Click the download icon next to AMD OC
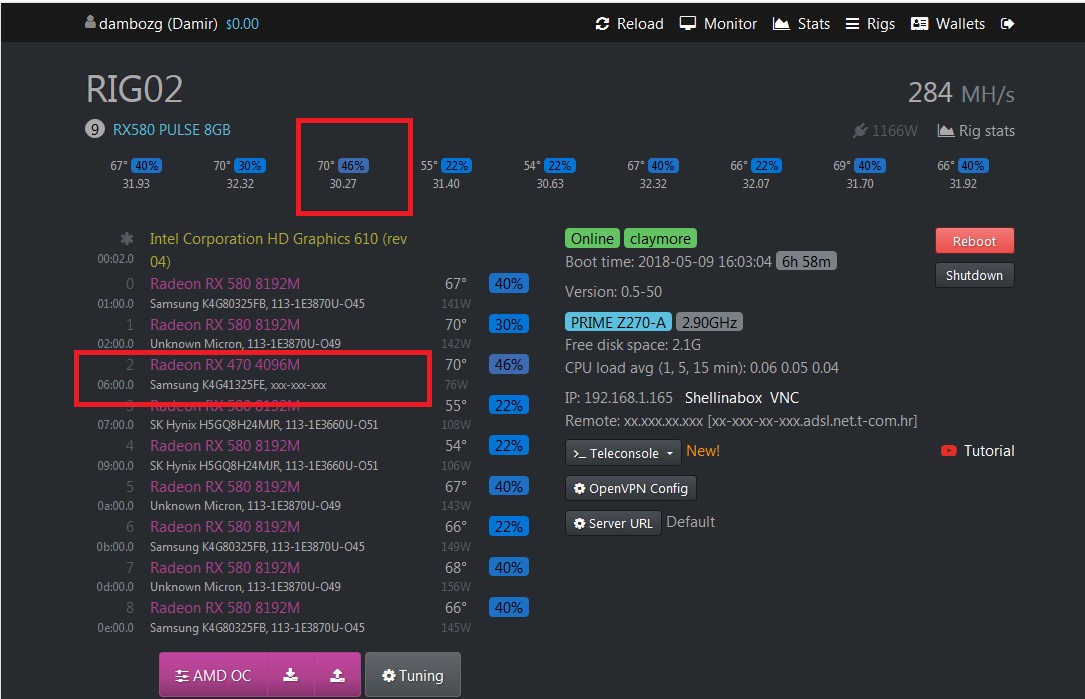This screenshot has width=1085, height=699. pos(290,675)
